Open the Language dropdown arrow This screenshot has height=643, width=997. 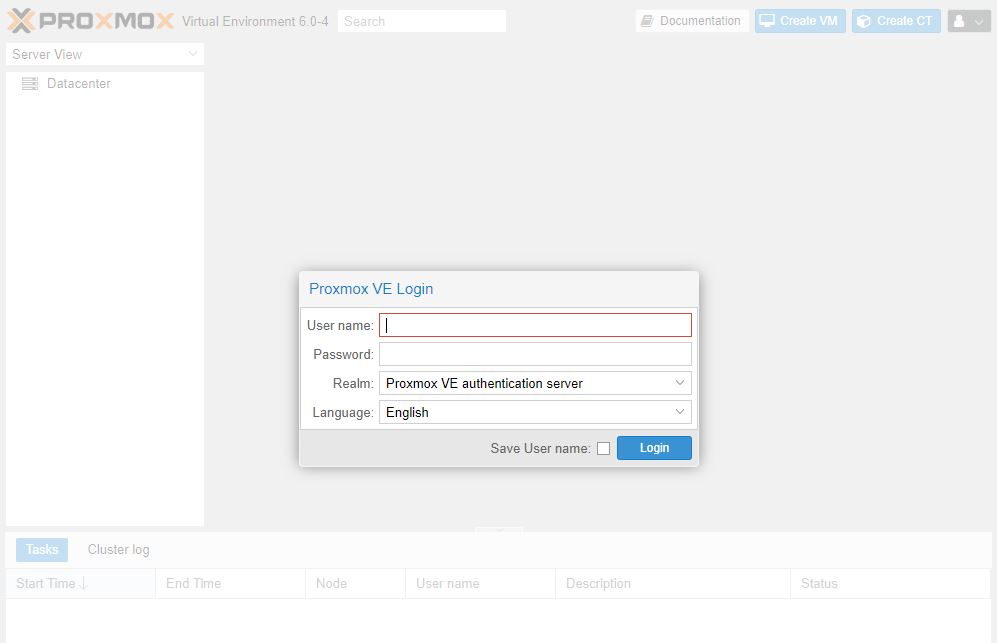pos(679,412)
